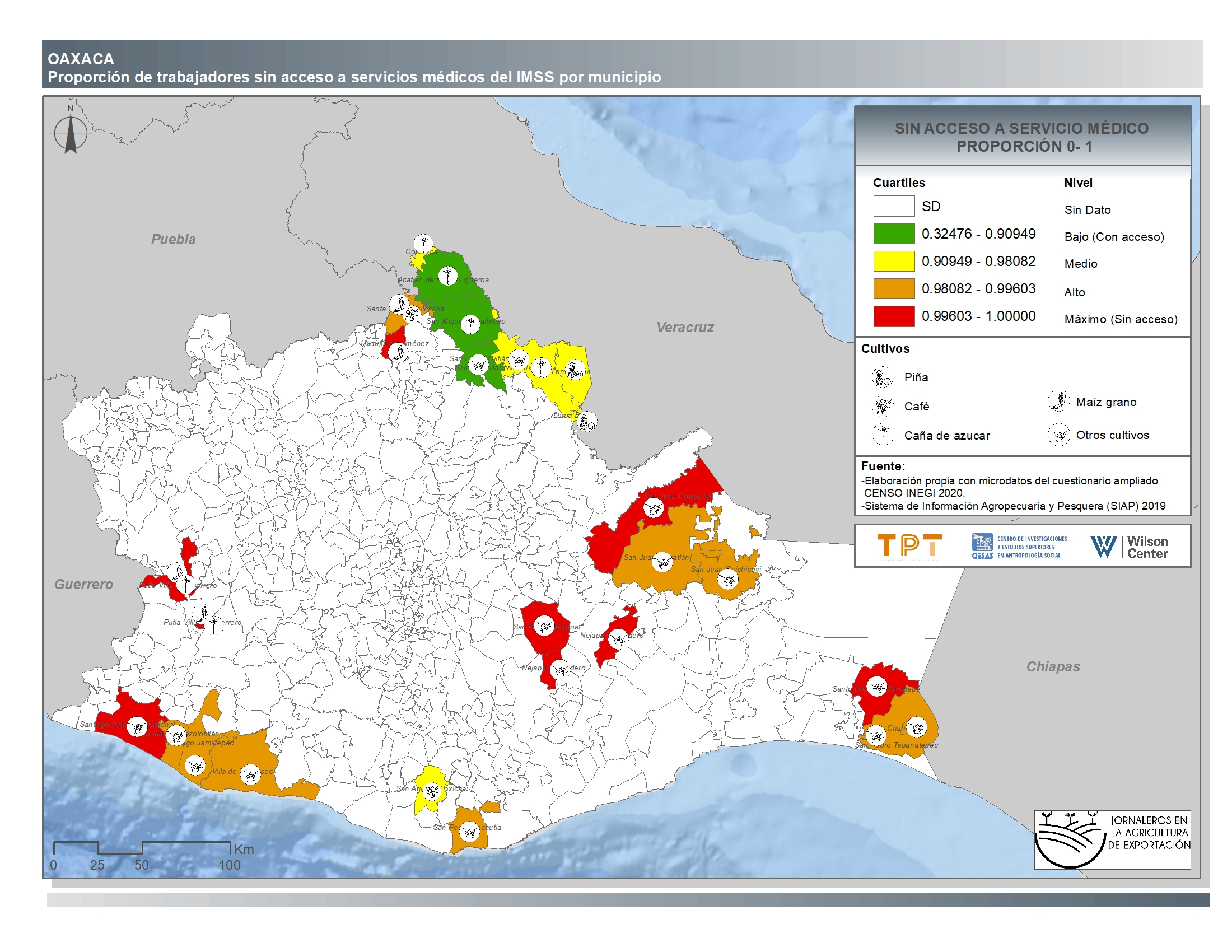Select the red Máximo quartile swatch
The height and width of the screenshot is (952, 1232).
pyautogui.click(x=894, y=316)
